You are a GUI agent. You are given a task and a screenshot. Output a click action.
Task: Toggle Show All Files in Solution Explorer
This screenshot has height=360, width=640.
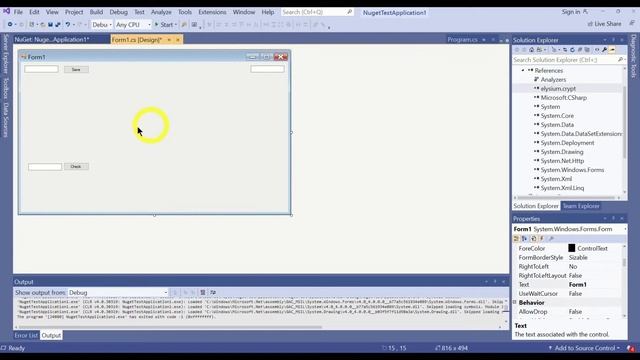click(587, 50)
